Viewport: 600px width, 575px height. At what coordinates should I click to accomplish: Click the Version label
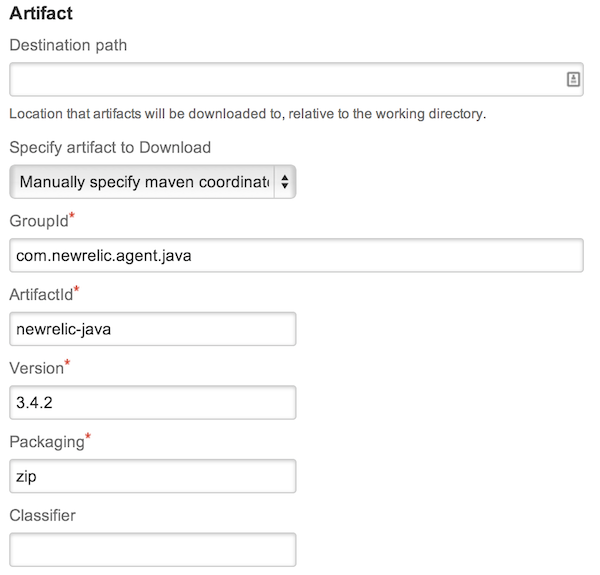(x=37, y=368)
